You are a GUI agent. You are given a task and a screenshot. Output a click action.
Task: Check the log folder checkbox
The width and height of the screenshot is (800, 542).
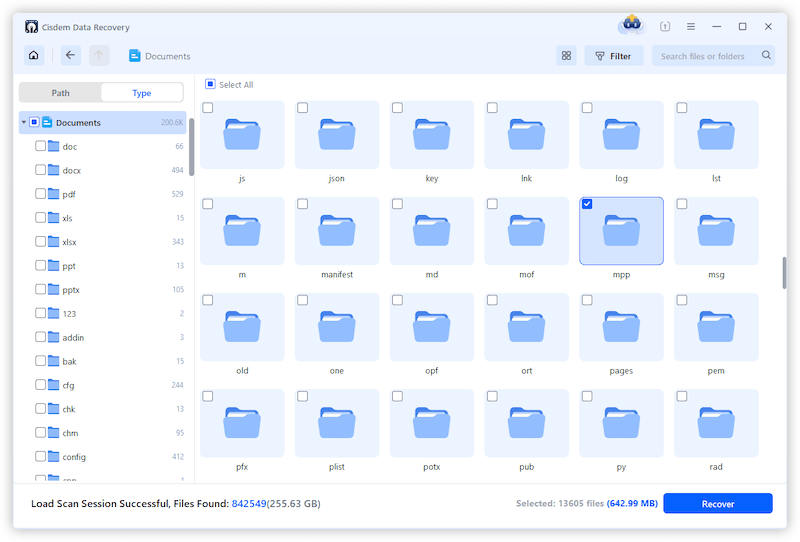tap(587, 108)
